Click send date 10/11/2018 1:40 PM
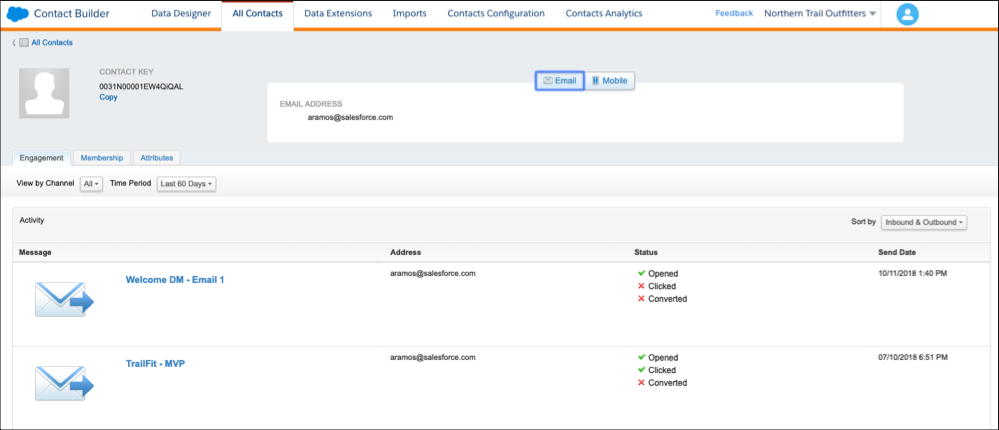Viewport: 999px width, 430px height. pyautogui.click(x=913, y=273)
